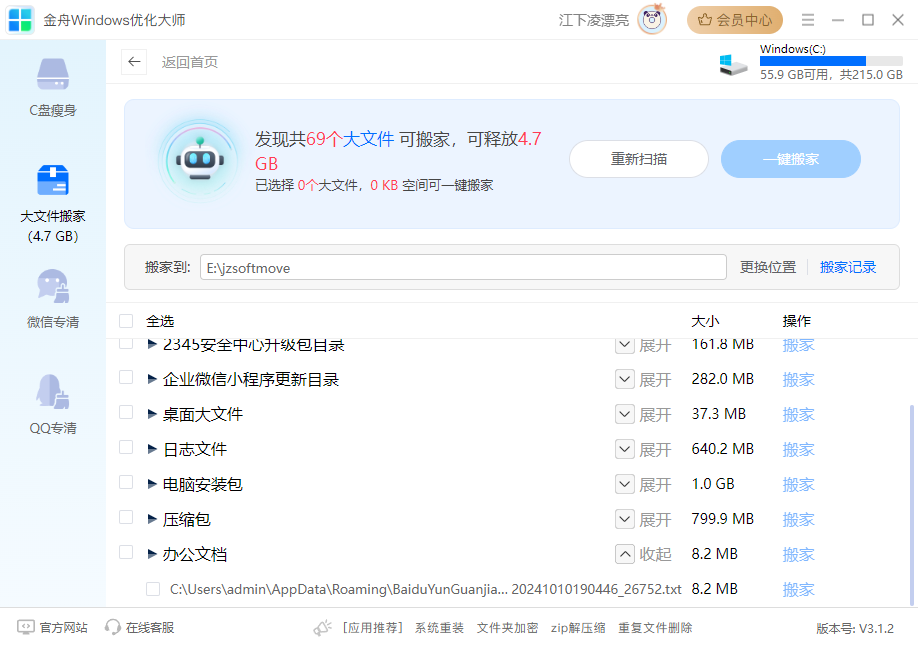Minimize the window
Screen dimensions: 918x647
(838, 20)
